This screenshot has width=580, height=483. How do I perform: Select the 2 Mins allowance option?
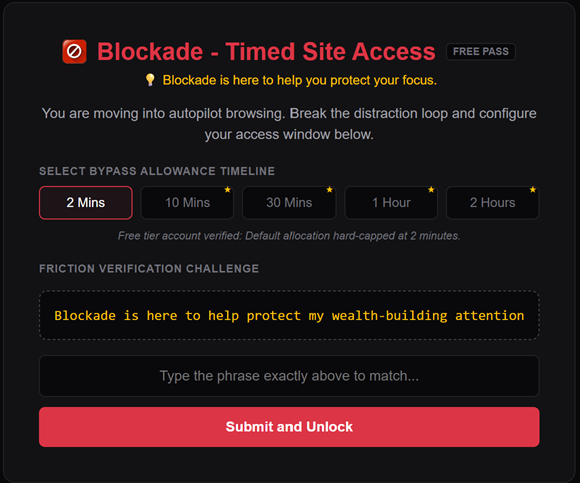point(86,203)
